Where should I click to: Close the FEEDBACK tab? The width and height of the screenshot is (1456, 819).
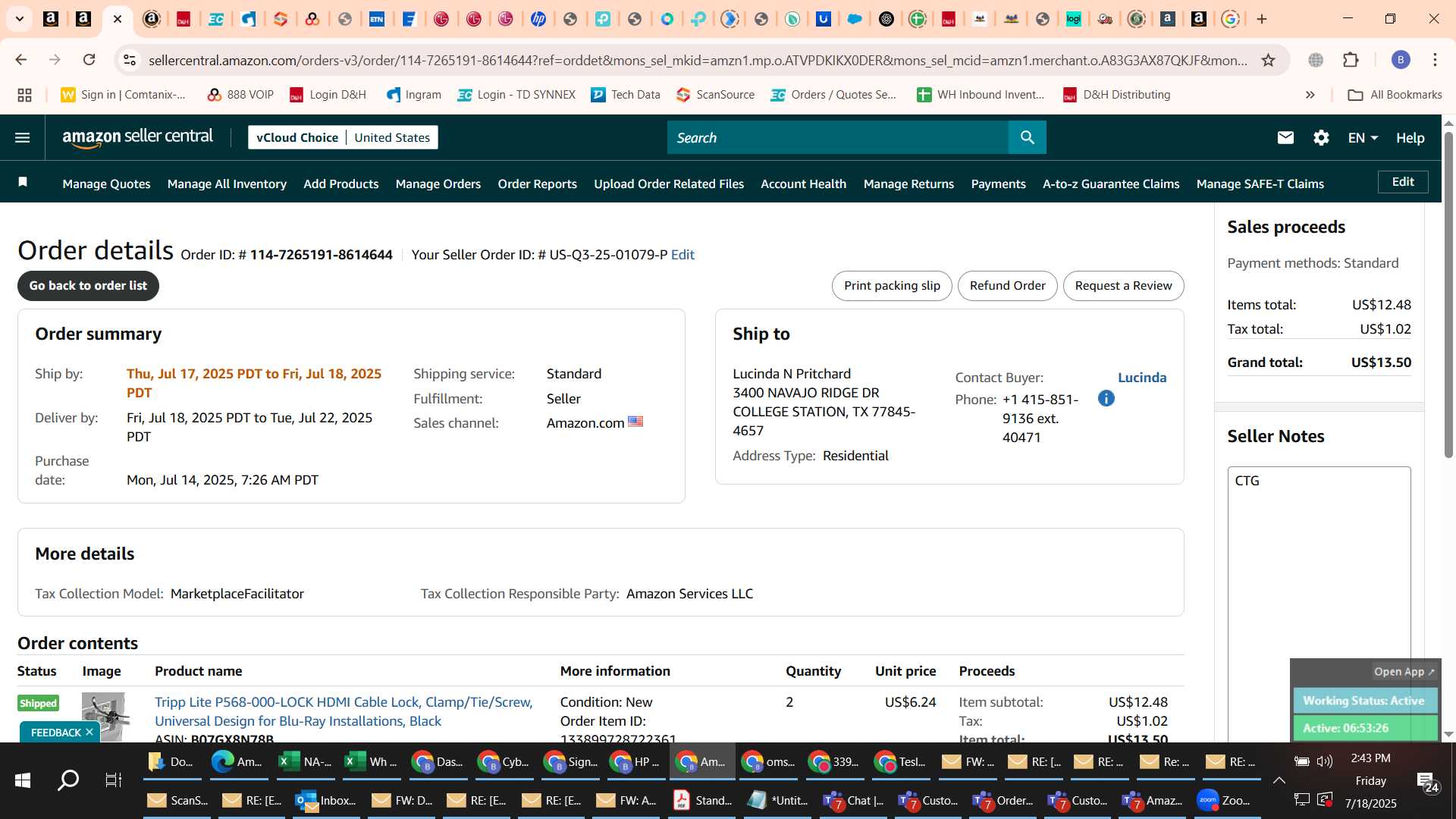tap(89, 732)
